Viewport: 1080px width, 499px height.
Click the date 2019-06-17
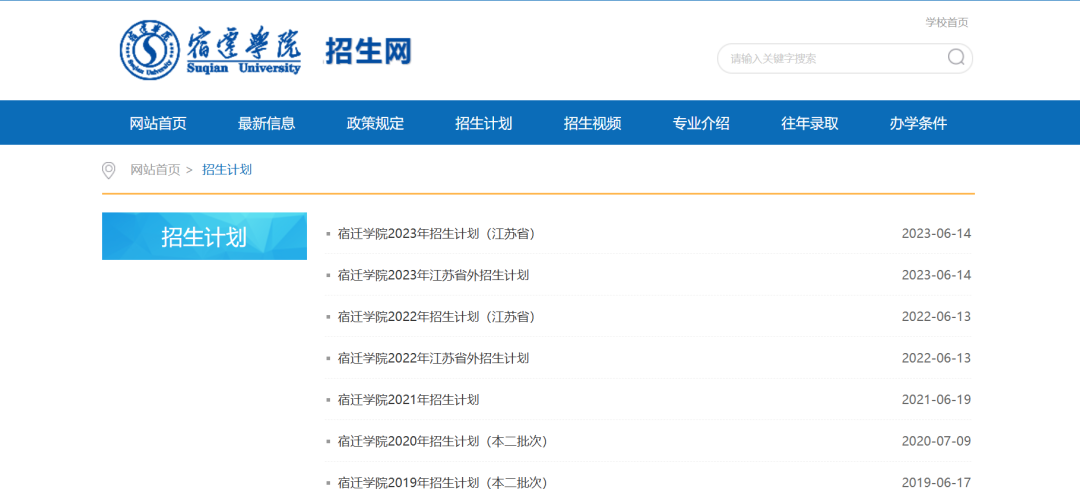point(936,482)
